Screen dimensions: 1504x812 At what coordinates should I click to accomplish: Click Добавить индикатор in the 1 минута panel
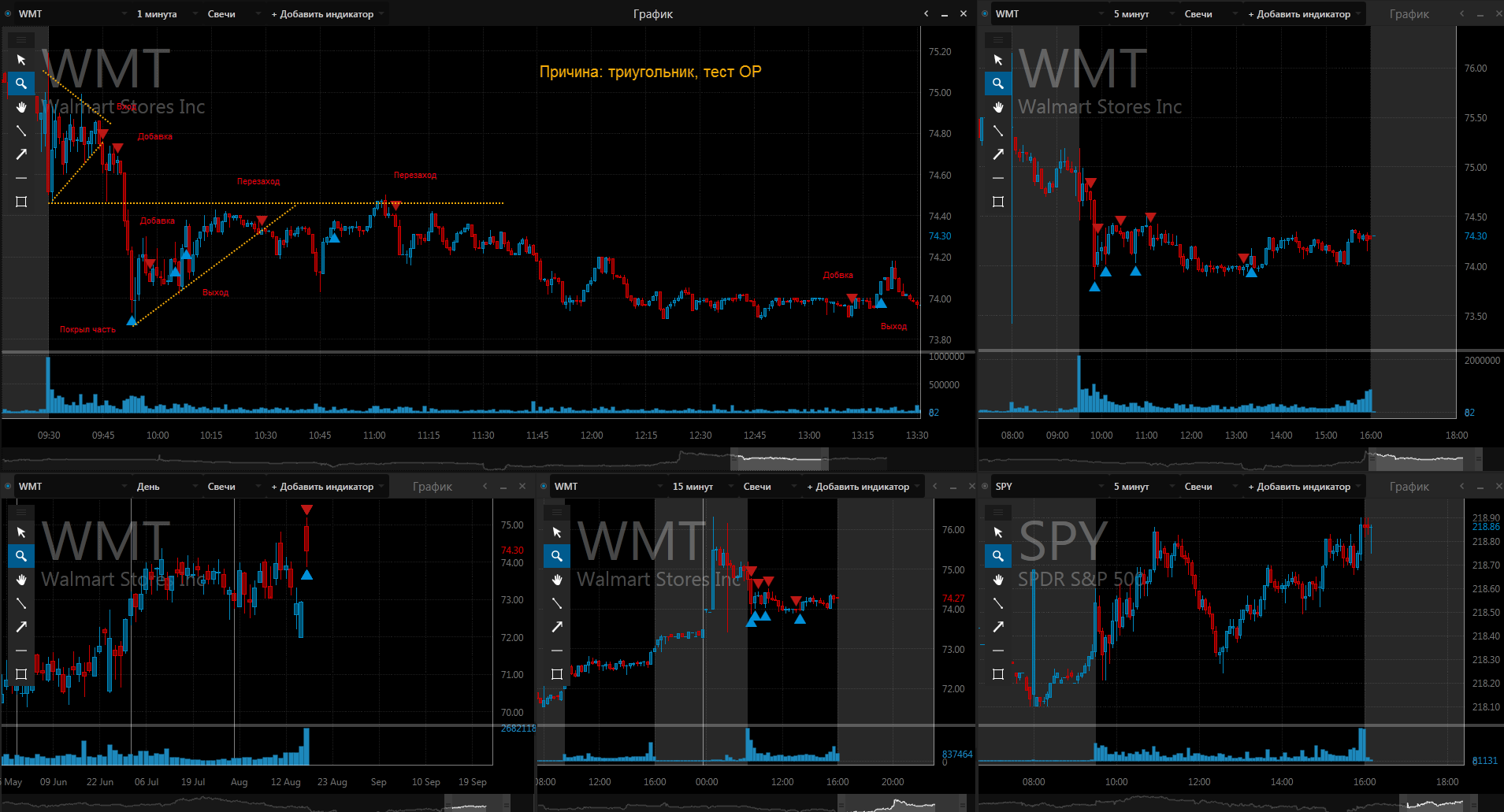(x=327, y=13)
